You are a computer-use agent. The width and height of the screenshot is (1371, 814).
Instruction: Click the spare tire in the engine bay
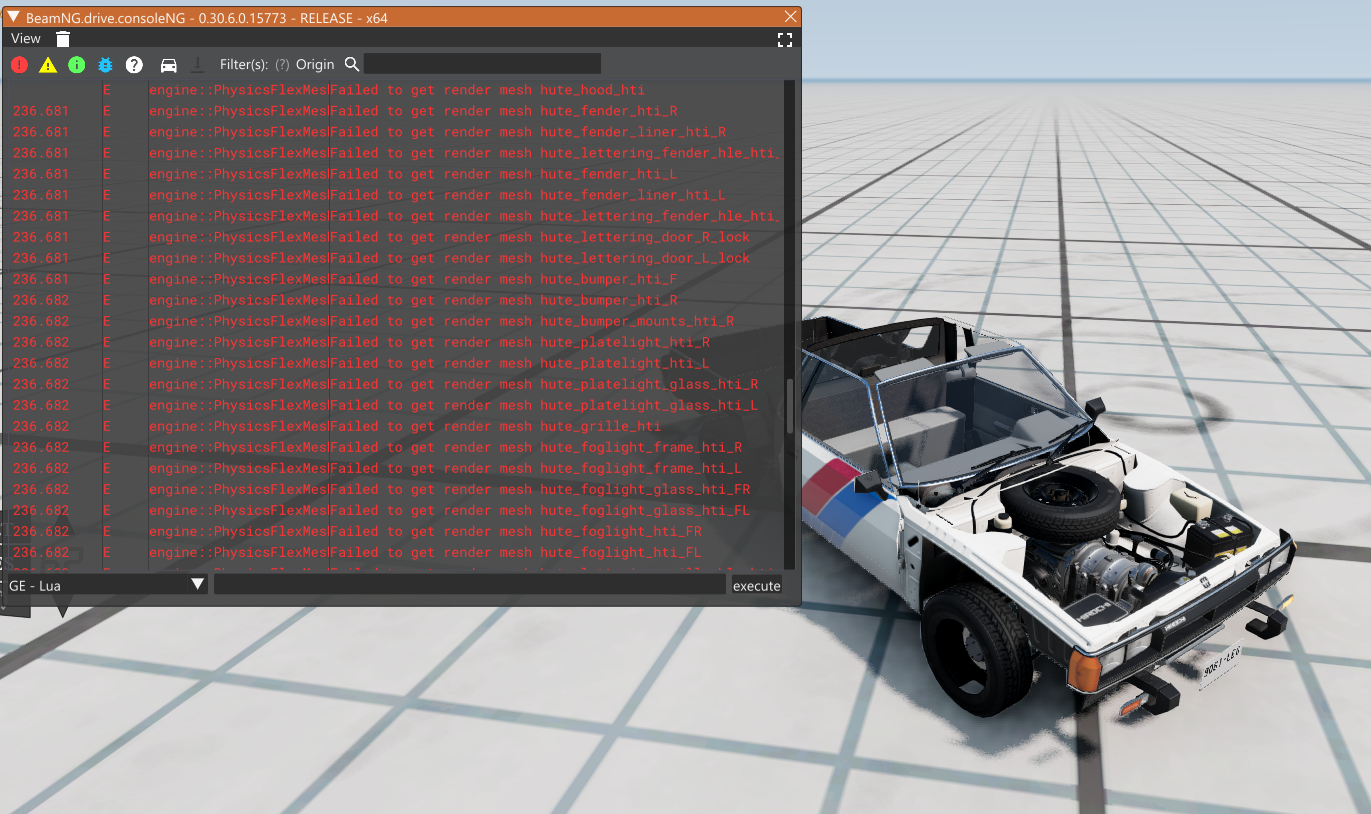(1061, 504)
